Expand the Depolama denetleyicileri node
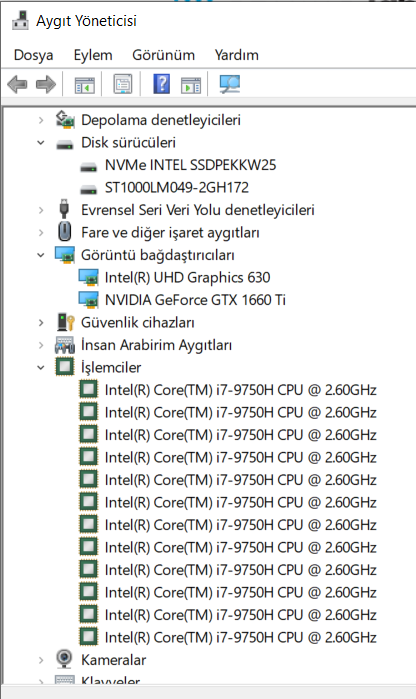 41,120
